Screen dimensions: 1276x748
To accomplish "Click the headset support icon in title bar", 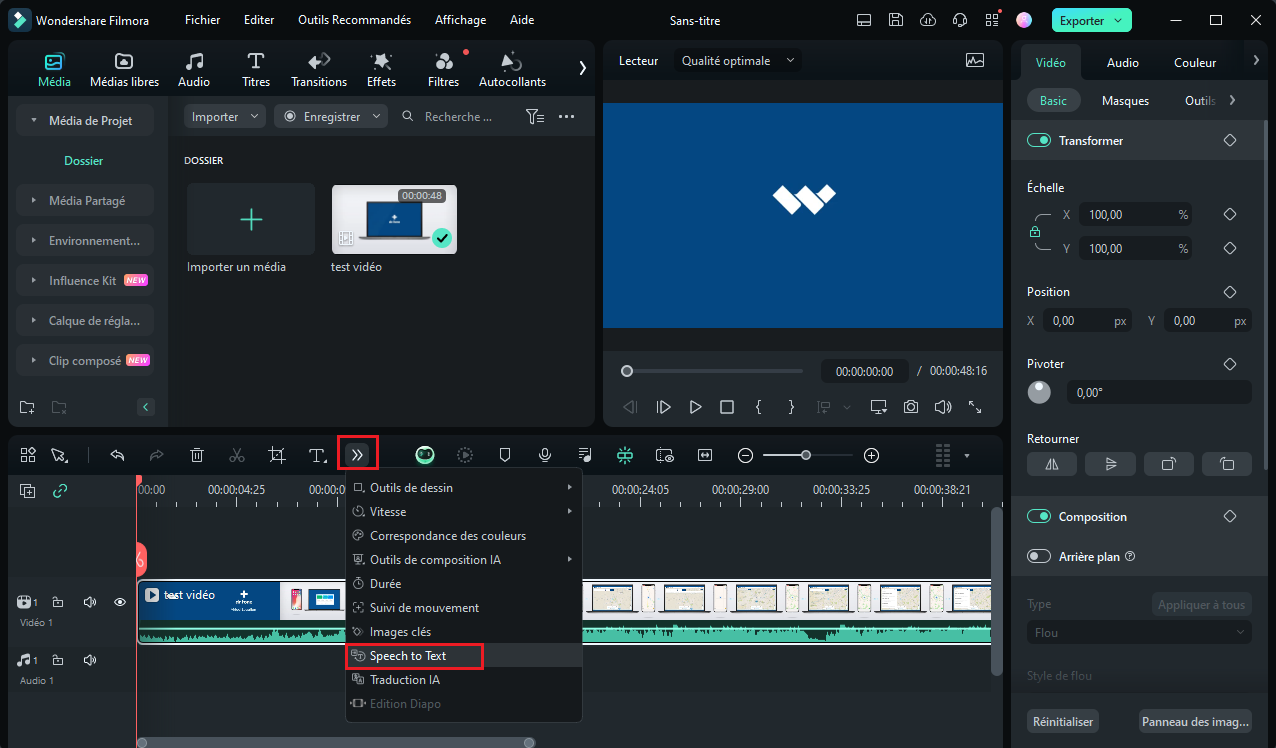I will point(960,20).
